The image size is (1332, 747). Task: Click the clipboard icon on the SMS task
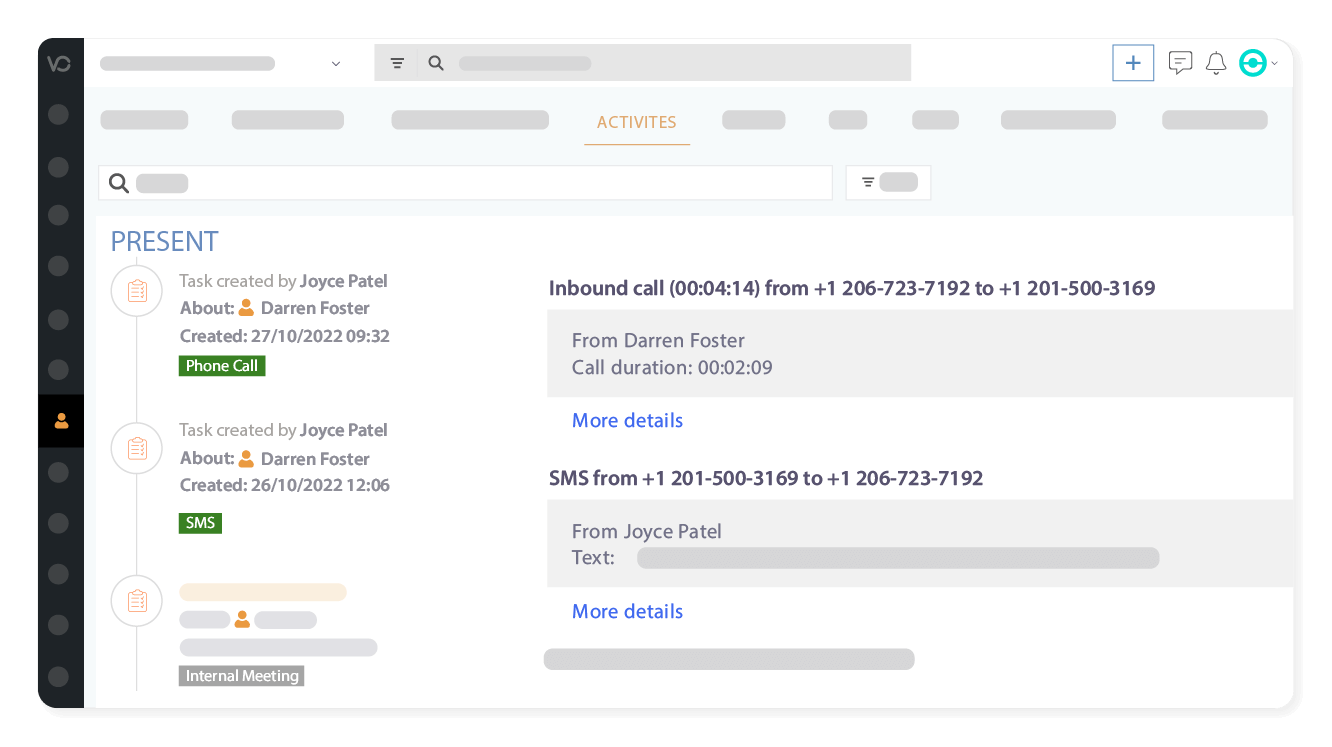point(136,448)
